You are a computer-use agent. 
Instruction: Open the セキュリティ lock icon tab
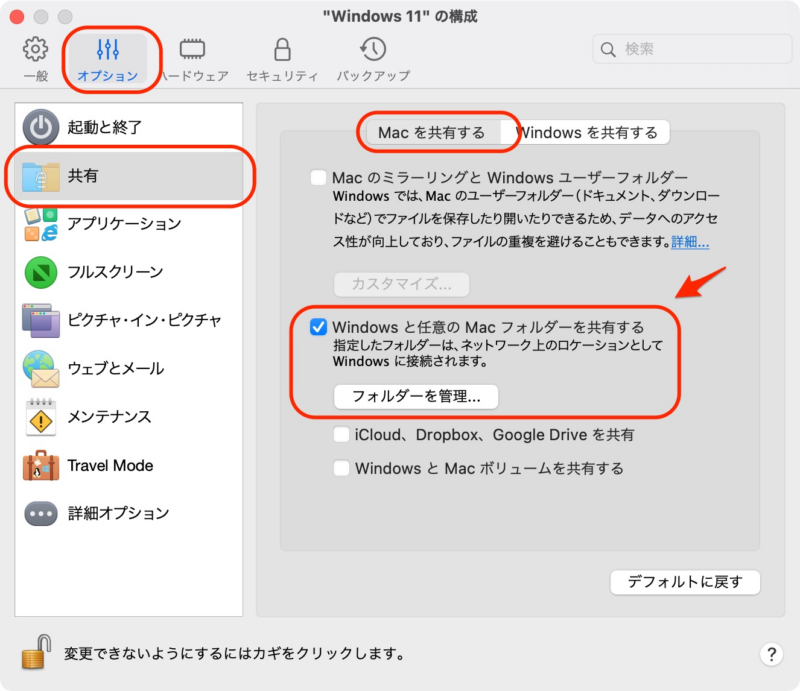pyautogui.click(x=282, y=49)
